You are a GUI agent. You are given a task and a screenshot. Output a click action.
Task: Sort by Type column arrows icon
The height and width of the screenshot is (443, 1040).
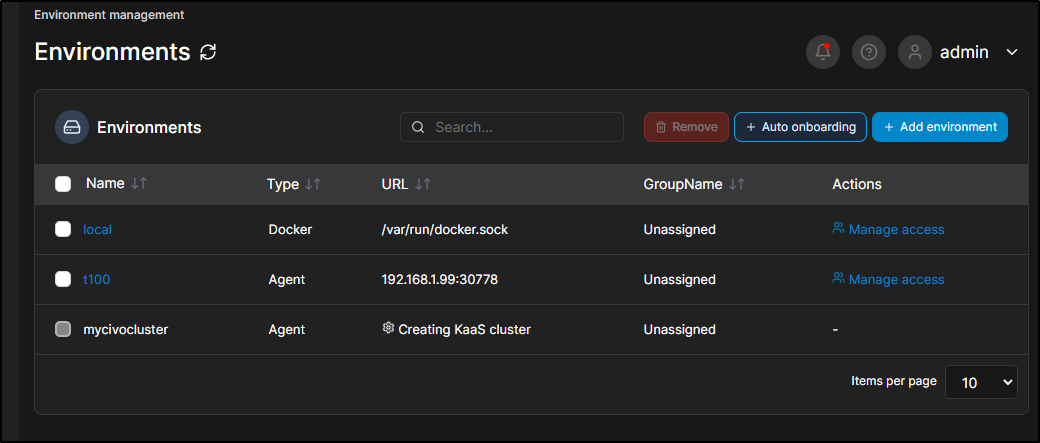(313, 184)
